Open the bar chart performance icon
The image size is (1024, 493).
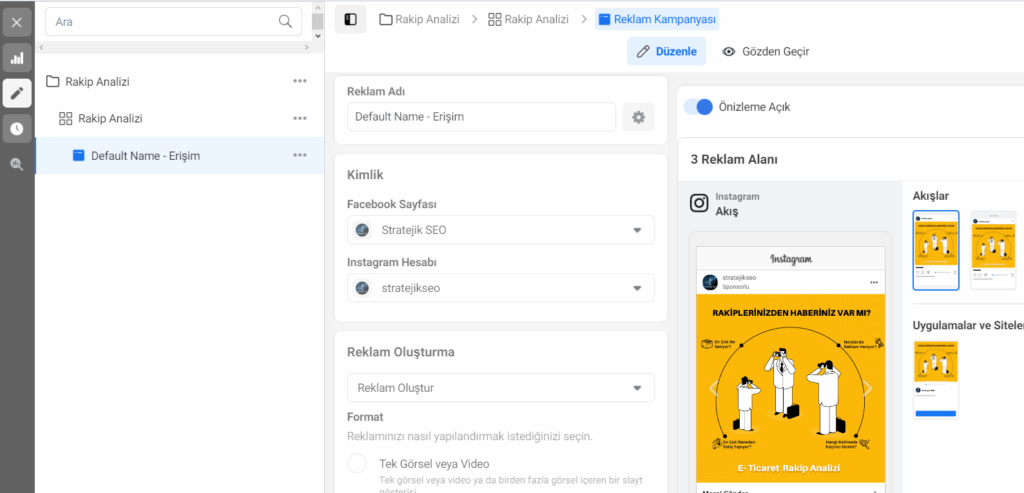pos(17,58)
